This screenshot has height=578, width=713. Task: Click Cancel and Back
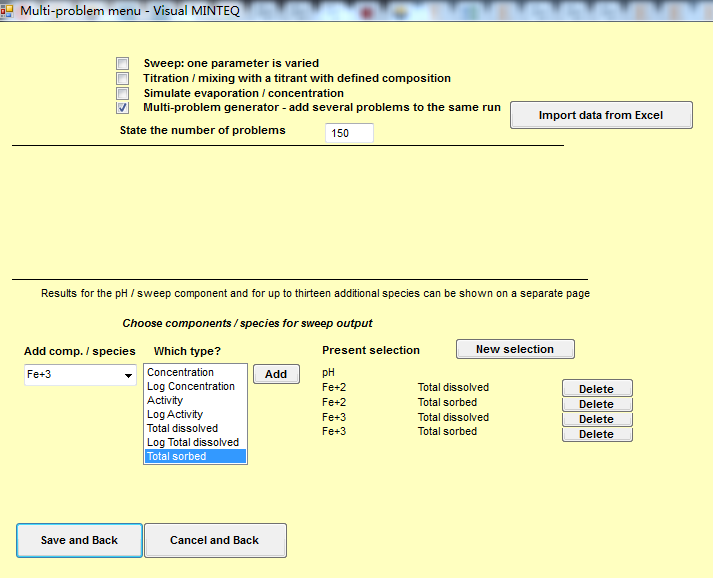pyautogui.click(x=215, y=540)
